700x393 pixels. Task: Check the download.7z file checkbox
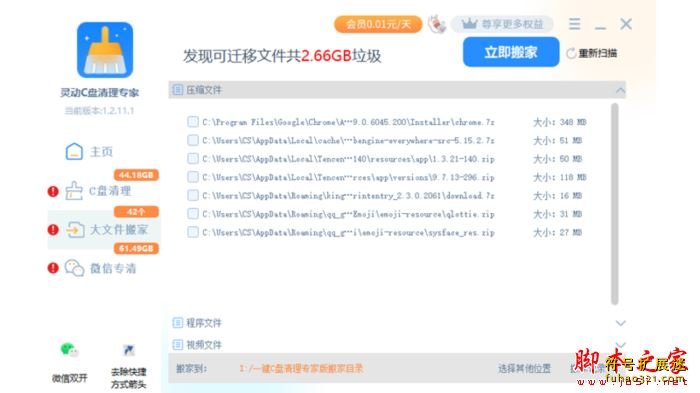[x=193, y=195]
